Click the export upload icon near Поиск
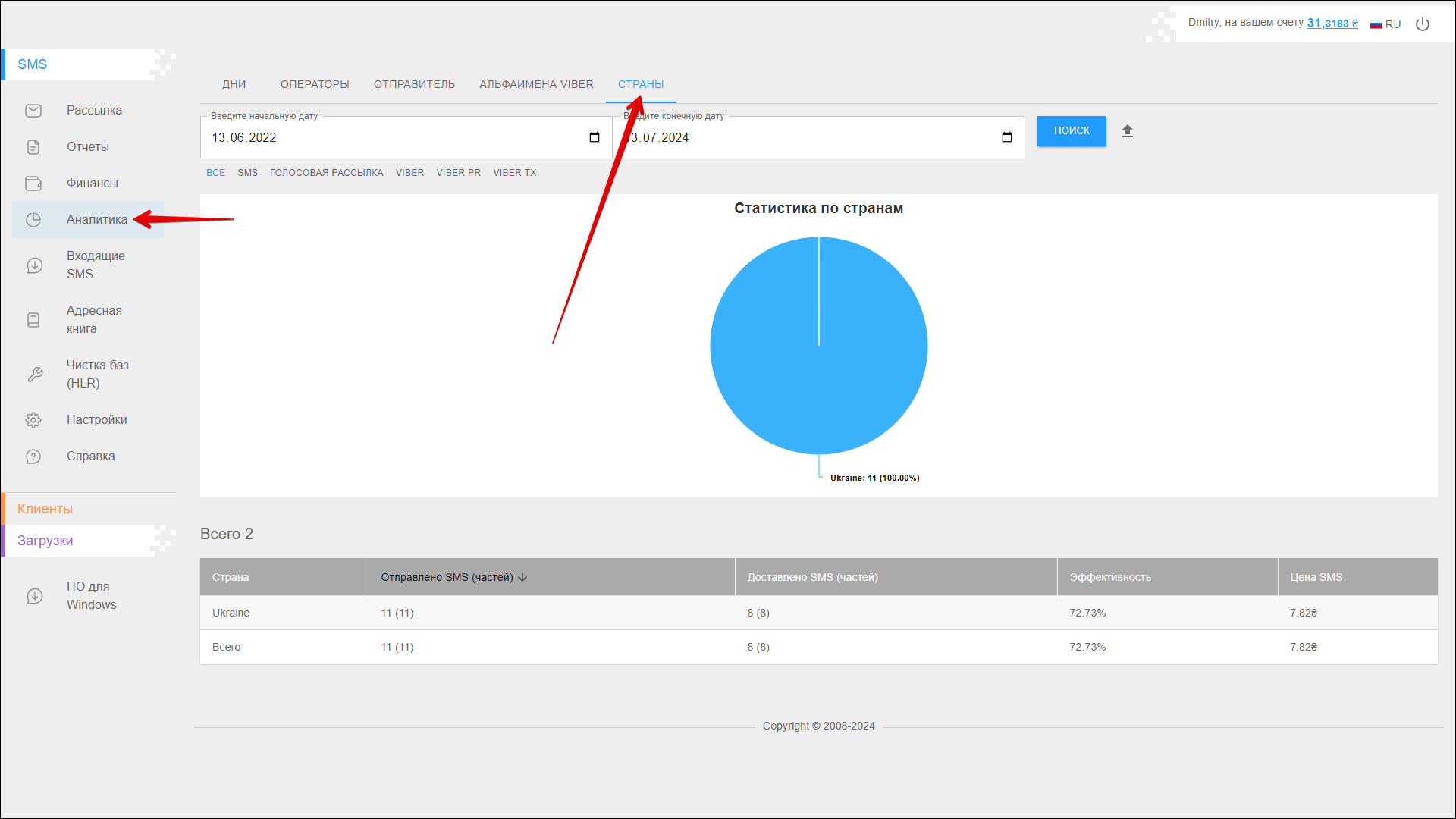1456x819 pixels. 1128,131
